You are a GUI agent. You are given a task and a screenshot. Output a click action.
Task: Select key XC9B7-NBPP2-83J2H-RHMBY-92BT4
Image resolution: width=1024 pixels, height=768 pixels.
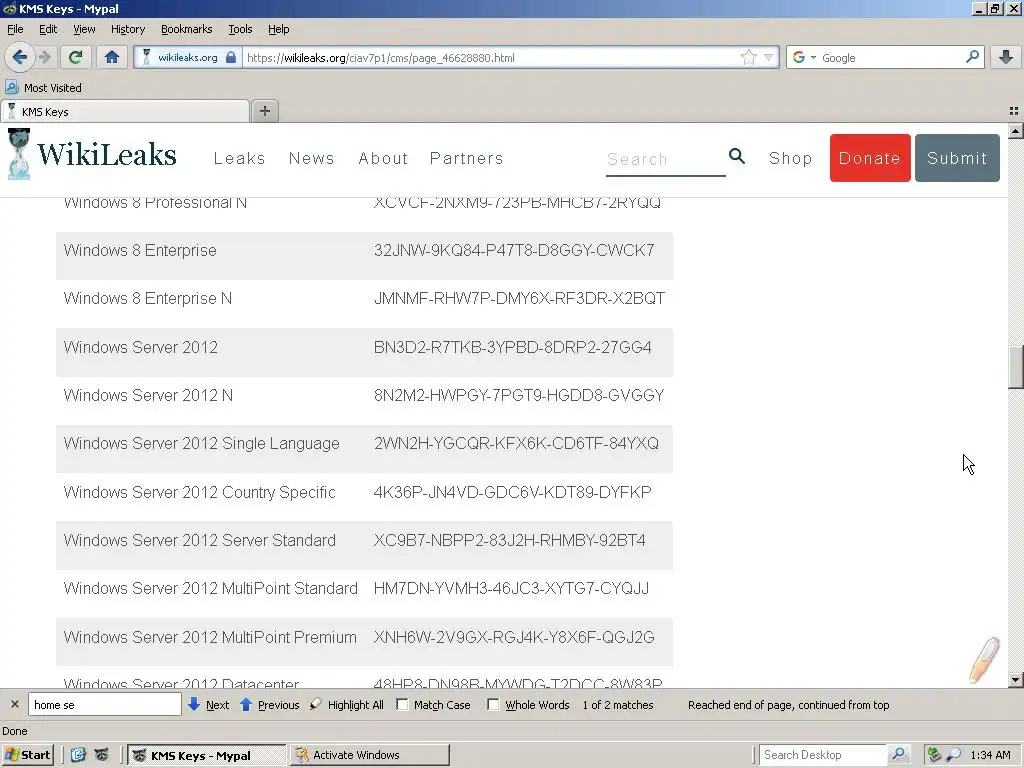pyautogui.click(x=509, y=540)
